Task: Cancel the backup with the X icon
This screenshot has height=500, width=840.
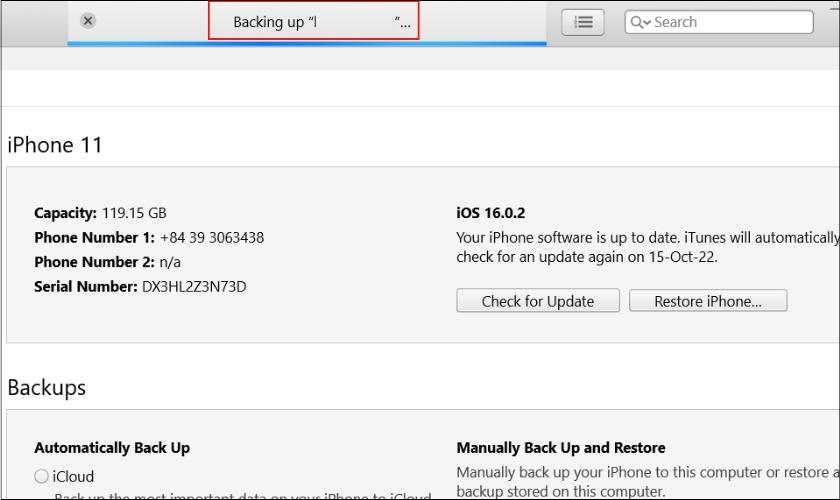Action: (x=88, y=21)
